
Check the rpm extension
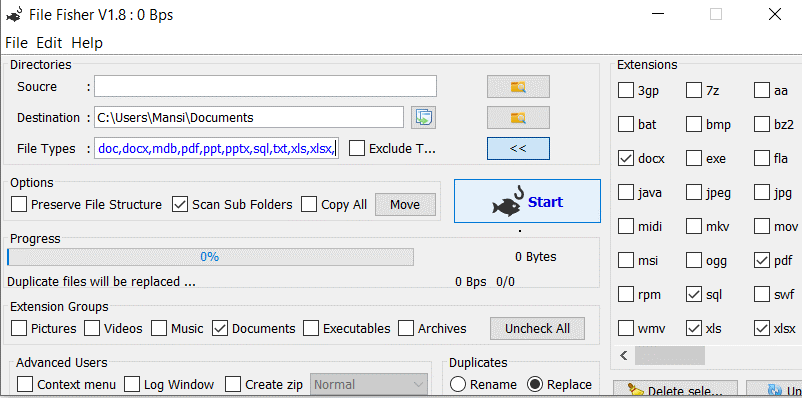(x=626, y=294)
